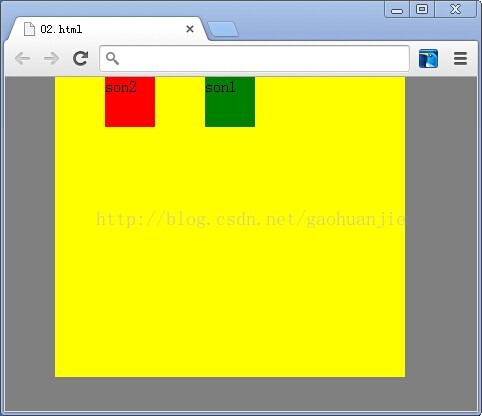
Task: Click the page file icon on tab
Action: point(29,29)
